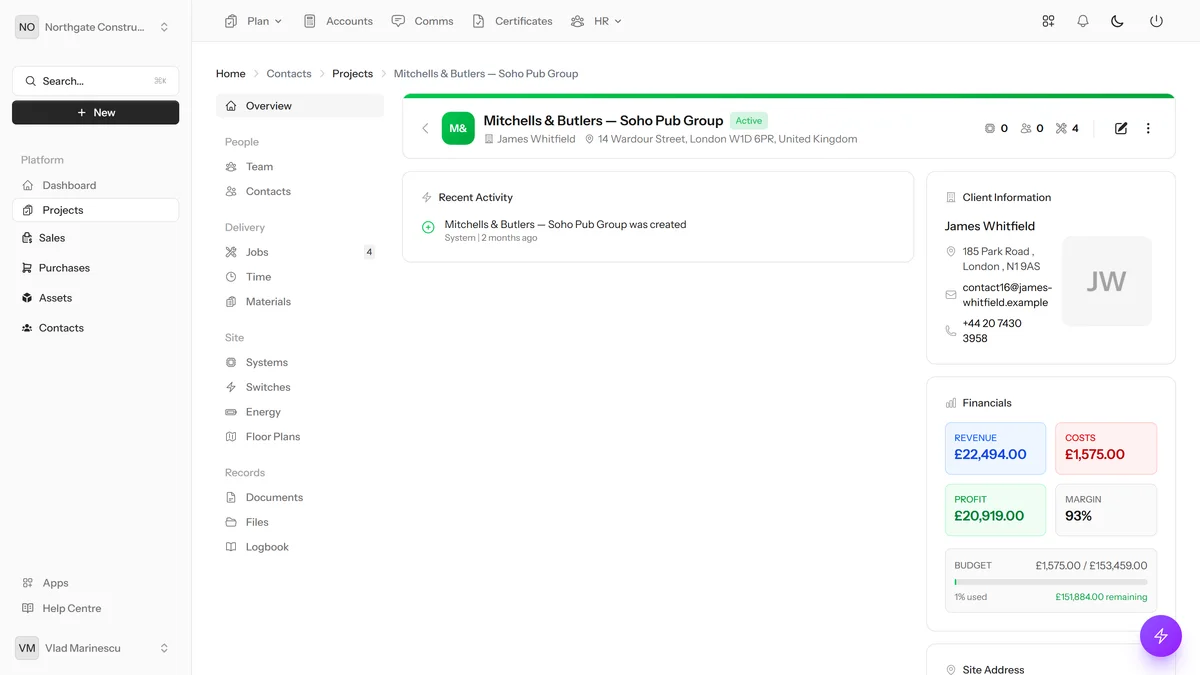Open Assets in the sidebar
The height and width of the screenshot is (675, 1200).
pos(95,298)
